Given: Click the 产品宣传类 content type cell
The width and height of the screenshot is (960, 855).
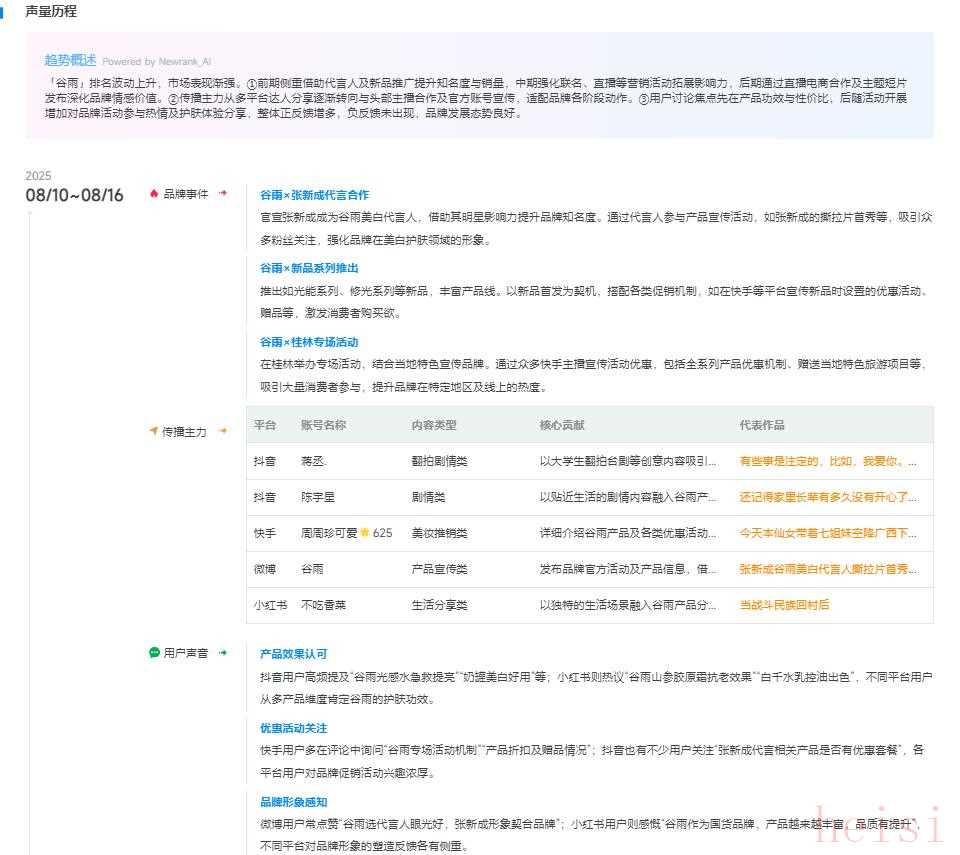Looking at the screenshot, I should (440, 570).
